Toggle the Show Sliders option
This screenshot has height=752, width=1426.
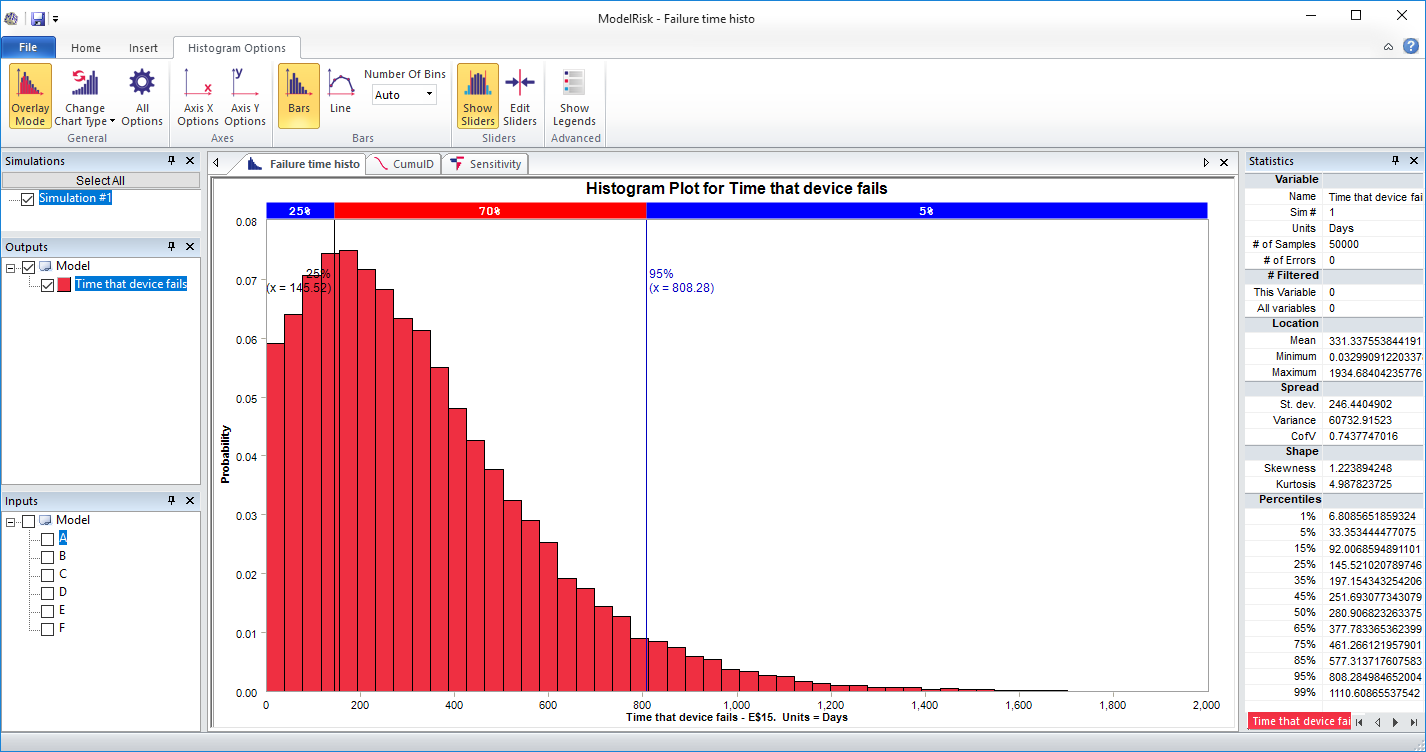[x=477, y=95]
